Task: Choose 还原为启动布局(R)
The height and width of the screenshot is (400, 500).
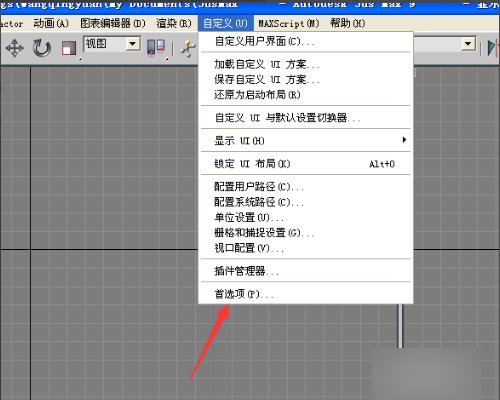Action: click(x=306, y=95)
